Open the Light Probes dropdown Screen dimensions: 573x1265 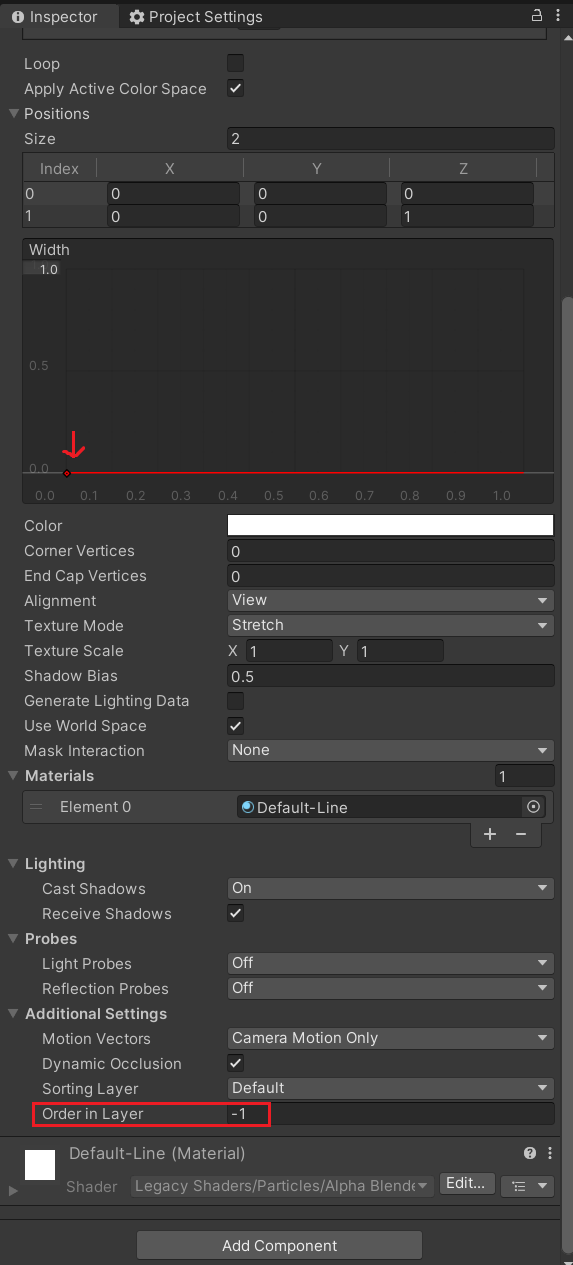(x=391, y=963)
